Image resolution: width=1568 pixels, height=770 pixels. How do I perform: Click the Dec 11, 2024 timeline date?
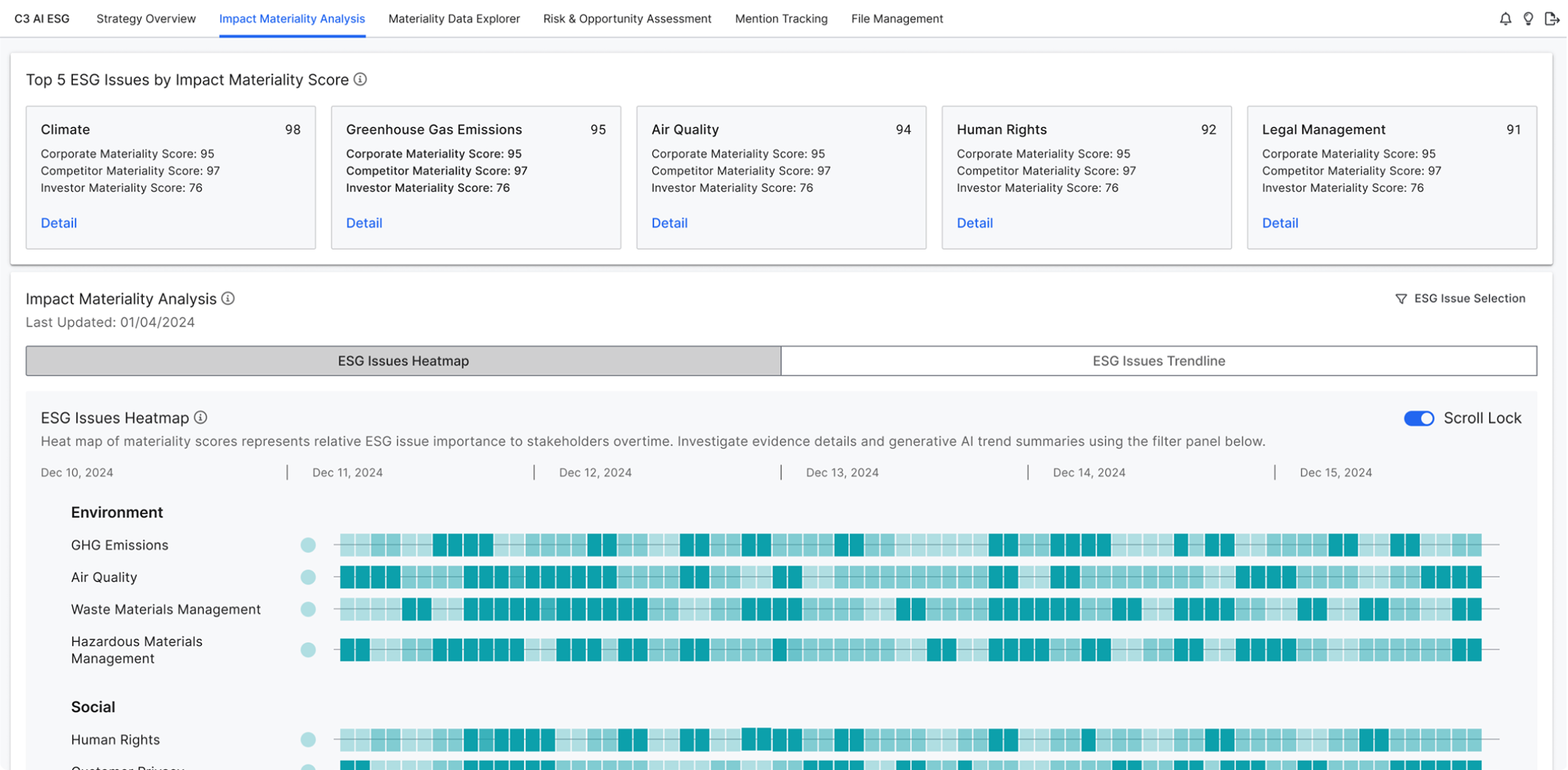[x=347, y=472]
